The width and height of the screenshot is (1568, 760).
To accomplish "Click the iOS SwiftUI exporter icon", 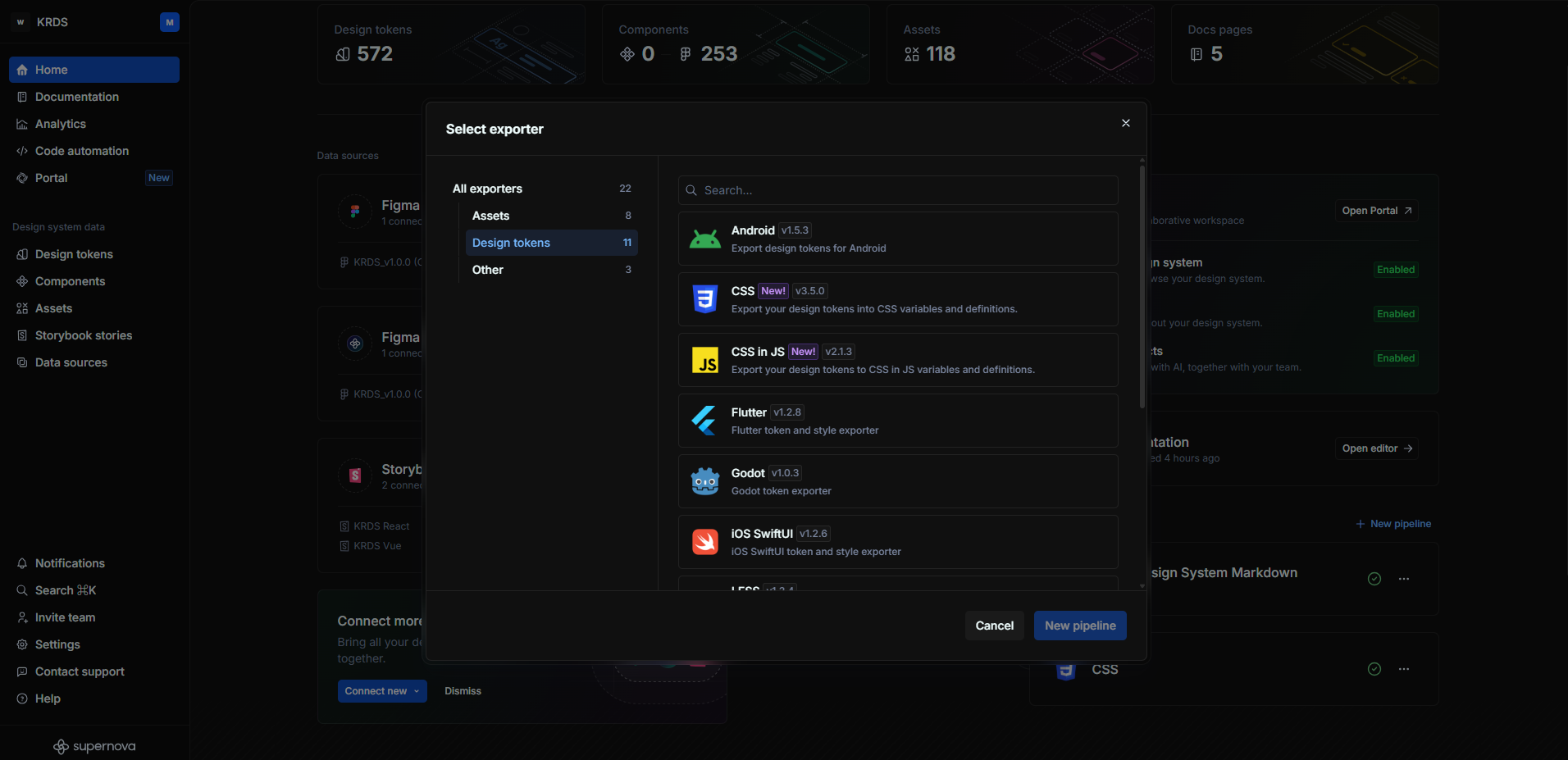I will 704,542.
